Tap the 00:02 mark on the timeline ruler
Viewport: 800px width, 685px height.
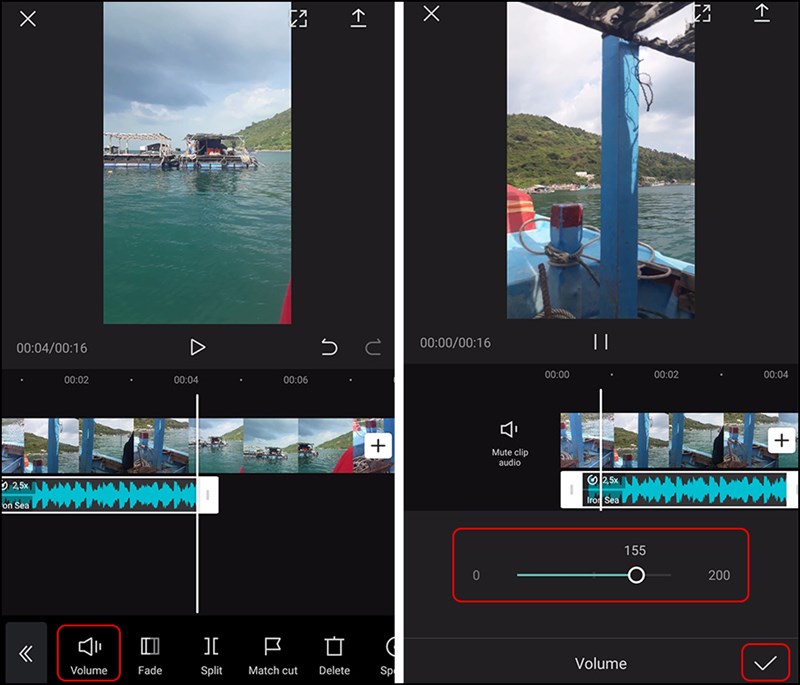77,380
